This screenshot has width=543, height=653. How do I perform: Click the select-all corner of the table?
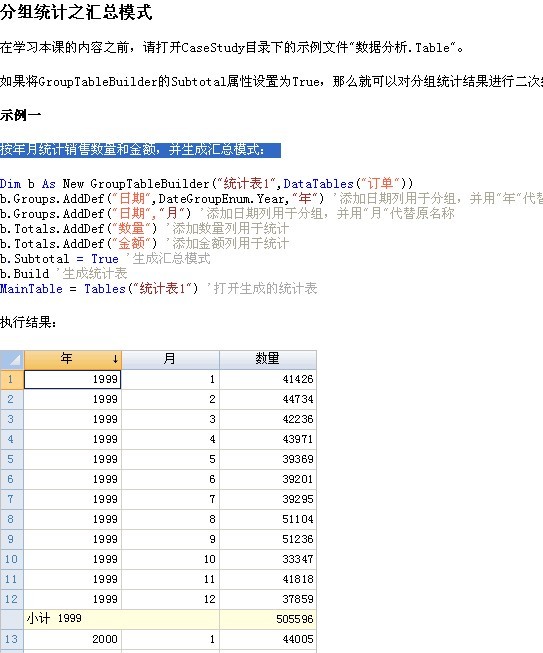[12, 359]
